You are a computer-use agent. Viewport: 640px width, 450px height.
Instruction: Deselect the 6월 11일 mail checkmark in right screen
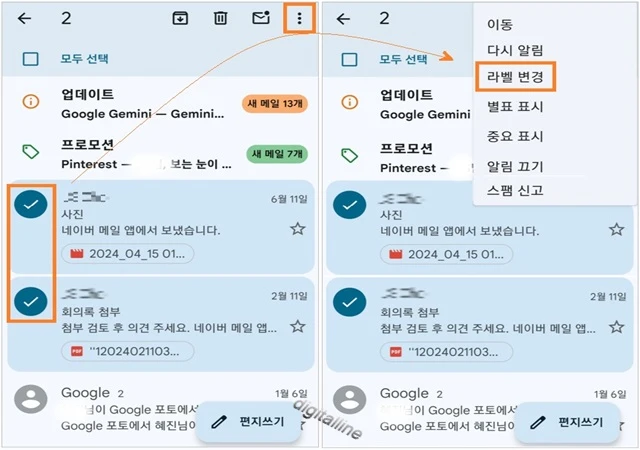pos(349,205)
